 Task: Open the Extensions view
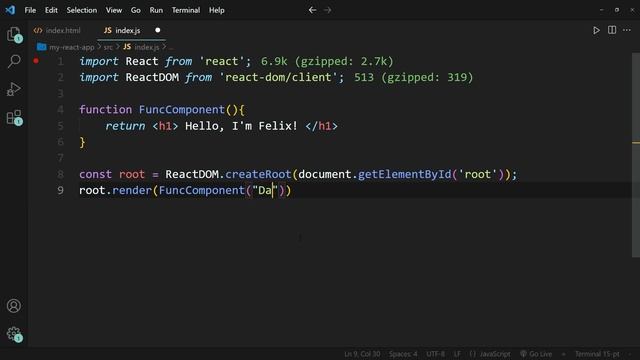[x=14, y=118]
